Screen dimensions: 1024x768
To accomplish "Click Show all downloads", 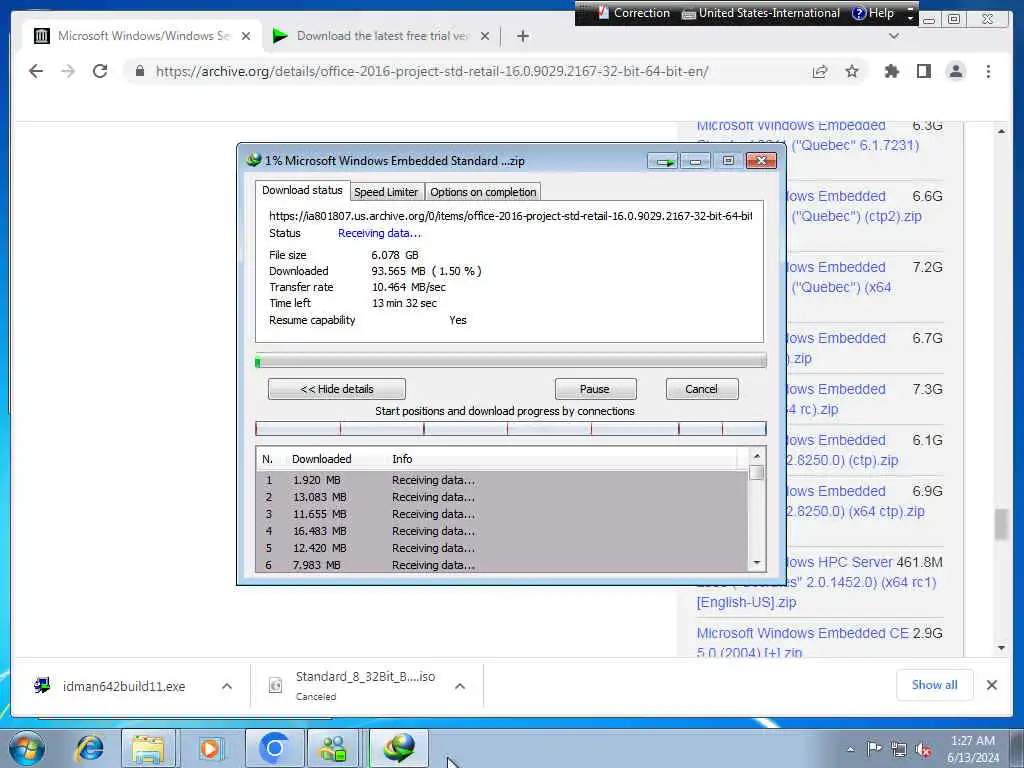I will tap(935, 685).
